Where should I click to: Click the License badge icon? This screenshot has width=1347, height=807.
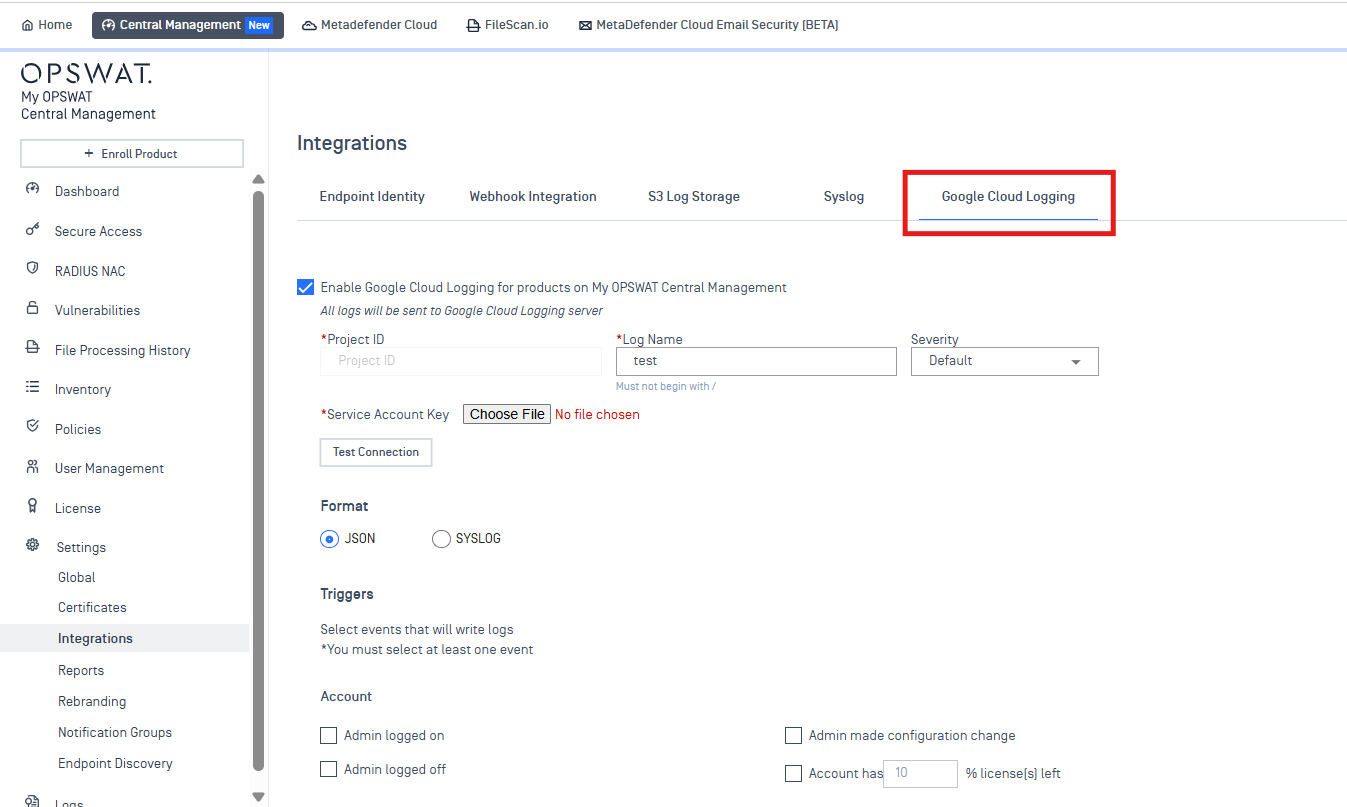(32, 507)
